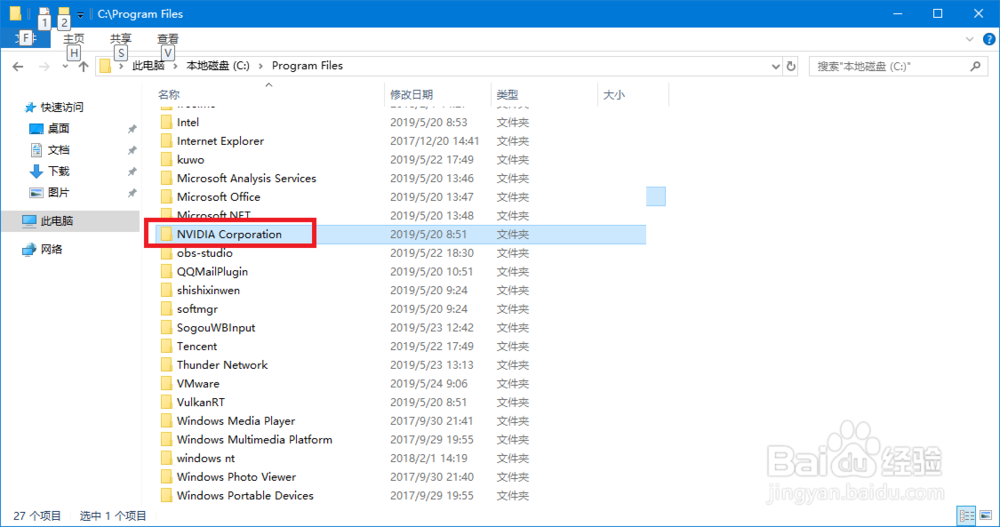The image size is (1000, 527).
Task: Select the Windows Portable Devices folder icon
Action: click(166, 495)
